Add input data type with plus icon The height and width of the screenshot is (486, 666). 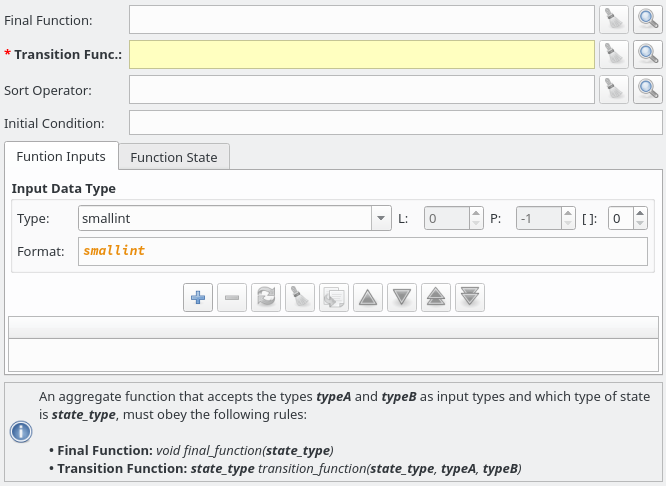198,297
